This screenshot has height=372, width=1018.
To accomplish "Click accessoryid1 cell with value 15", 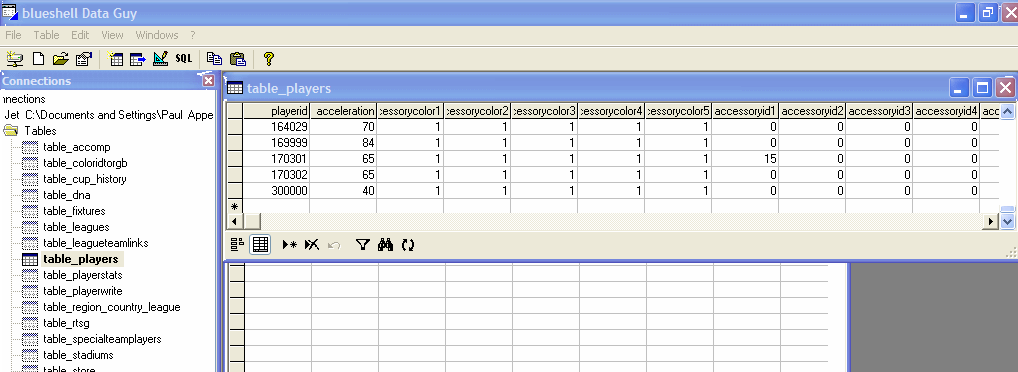I will [x=745, y=159].
